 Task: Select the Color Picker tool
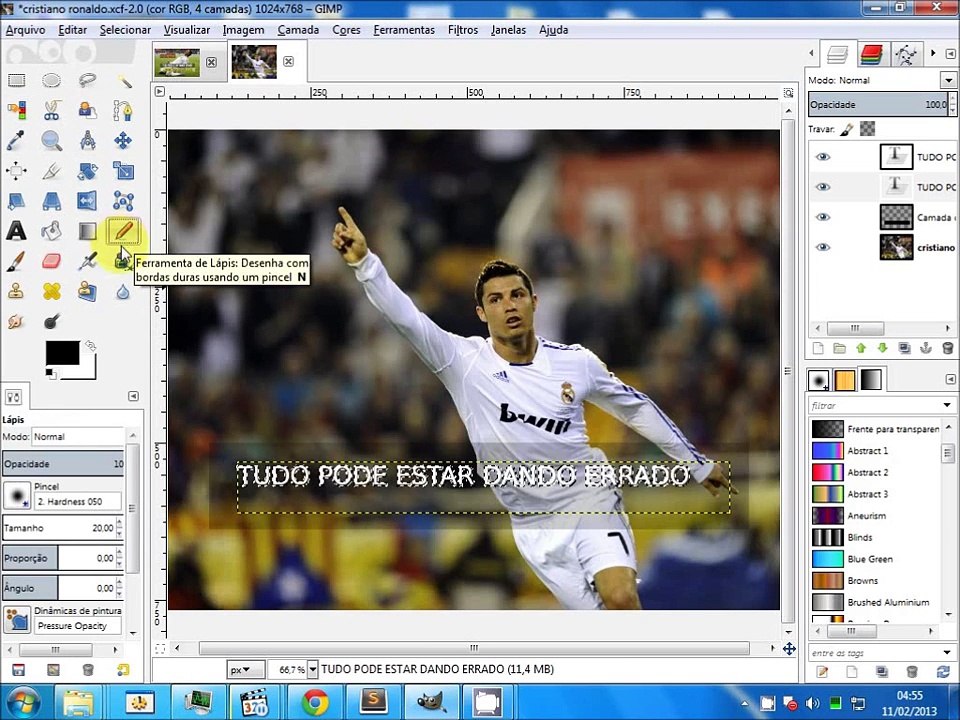pos(16,140)
